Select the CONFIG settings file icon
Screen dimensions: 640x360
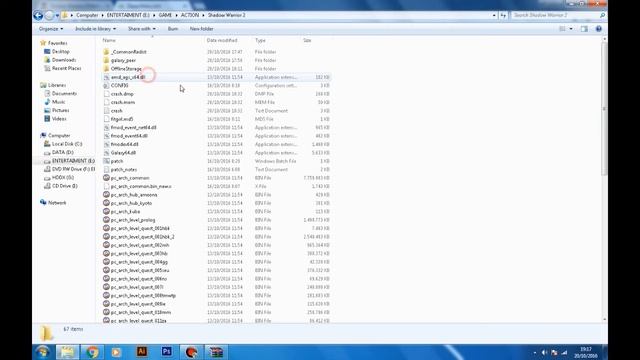[x=106, y=86]
